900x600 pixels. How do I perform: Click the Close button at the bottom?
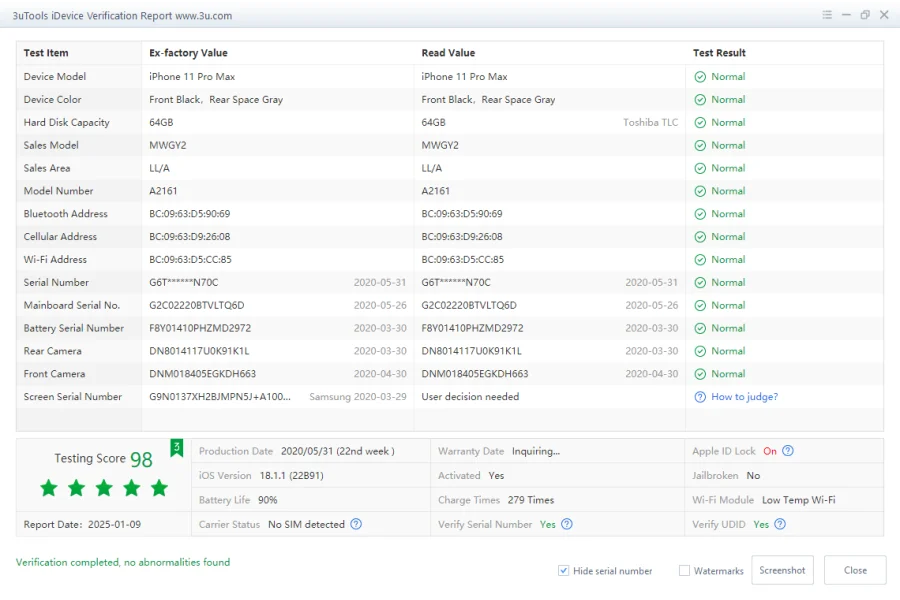pyautogui.click(x=855, y=570)
